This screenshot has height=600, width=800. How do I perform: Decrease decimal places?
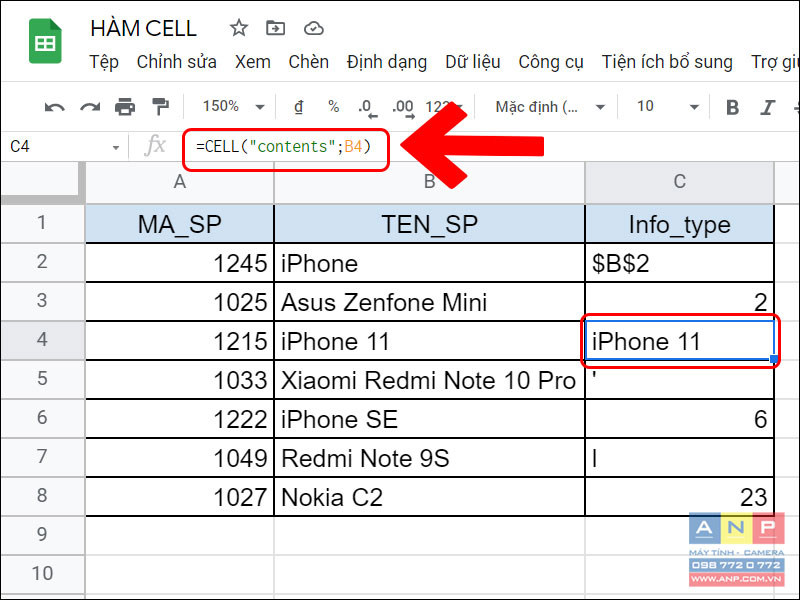367,108
